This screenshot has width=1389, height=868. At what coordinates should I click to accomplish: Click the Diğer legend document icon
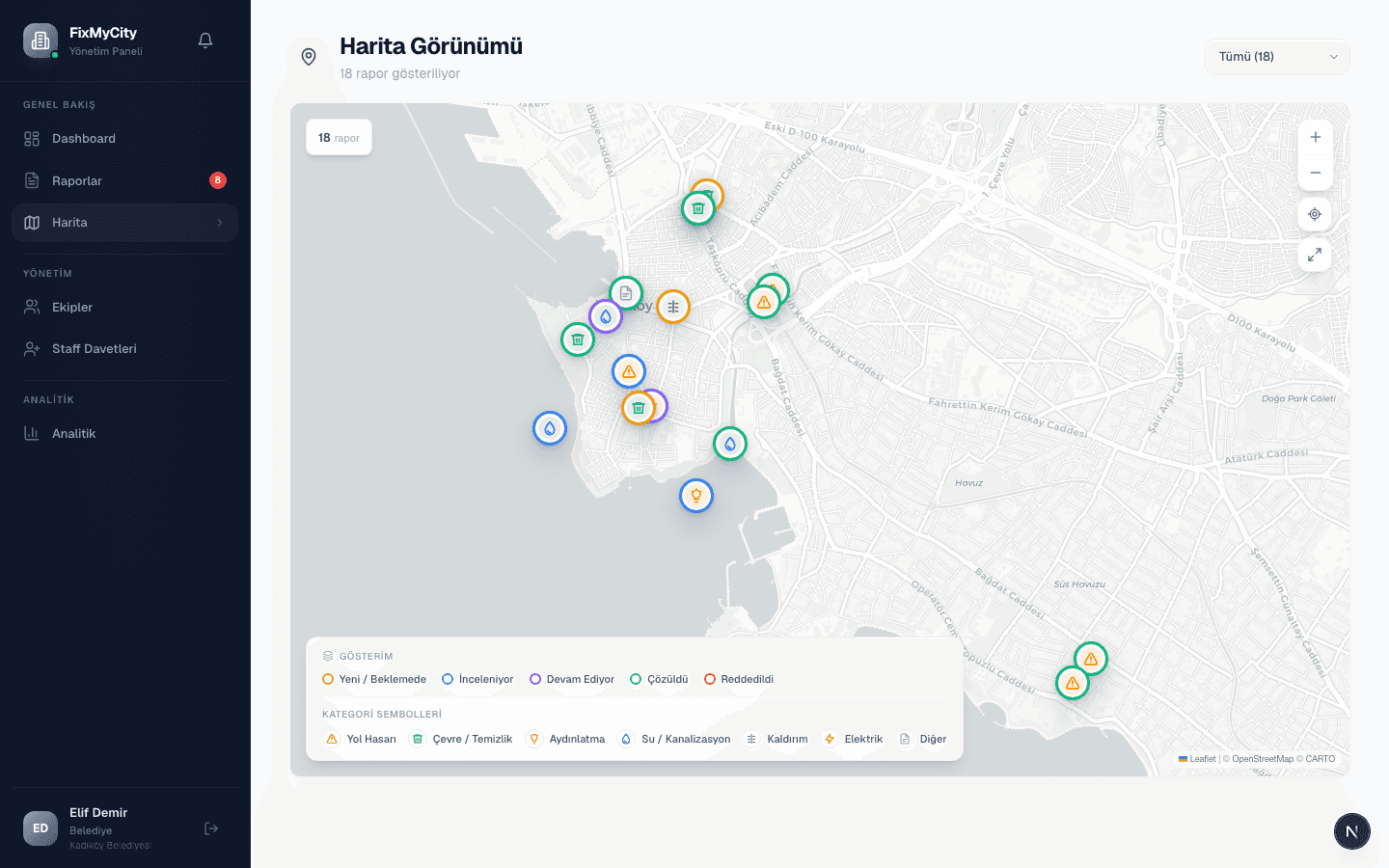click(905, 739)
